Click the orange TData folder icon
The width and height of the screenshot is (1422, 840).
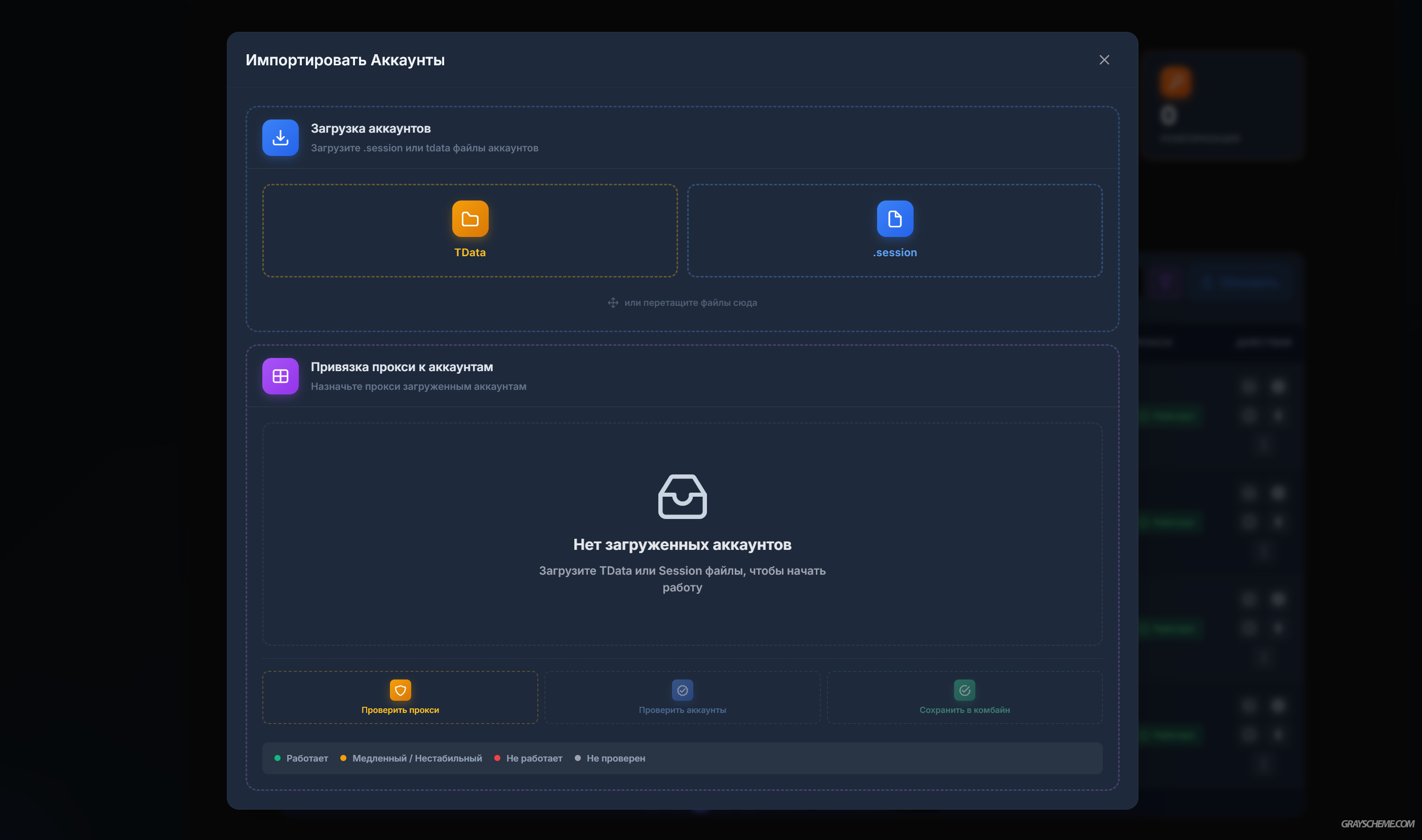[470, 219]
